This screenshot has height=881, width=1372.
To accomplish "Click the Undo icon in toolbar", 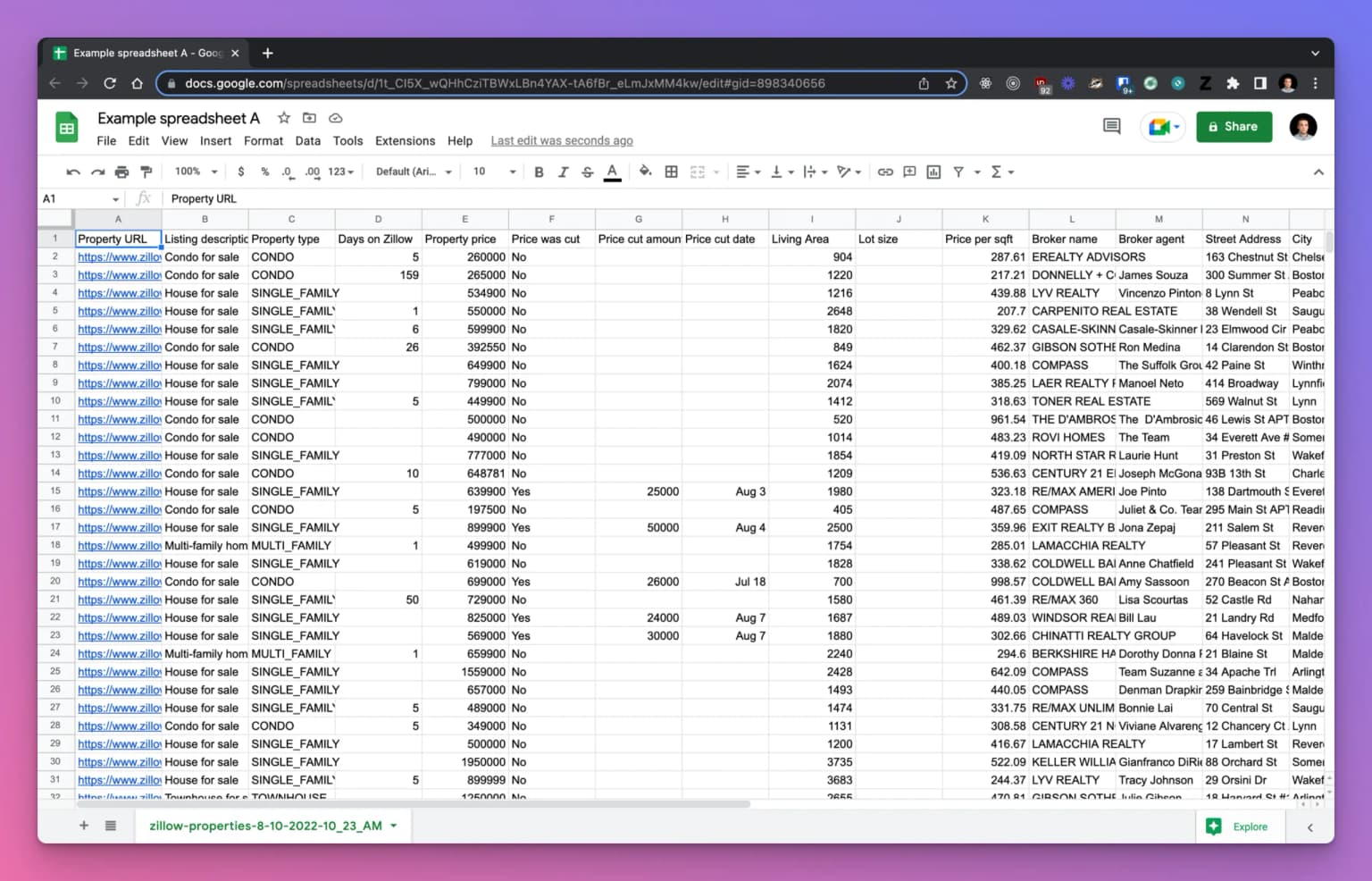I will point(73,172).
